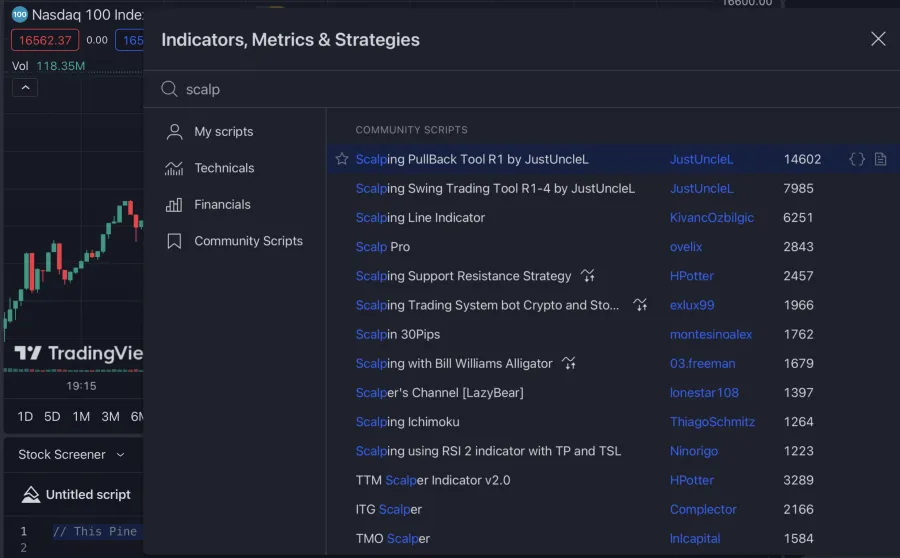
Task: Focus the 'scalp' search input field
Action: pyautogui.click(x=500, y=89)
